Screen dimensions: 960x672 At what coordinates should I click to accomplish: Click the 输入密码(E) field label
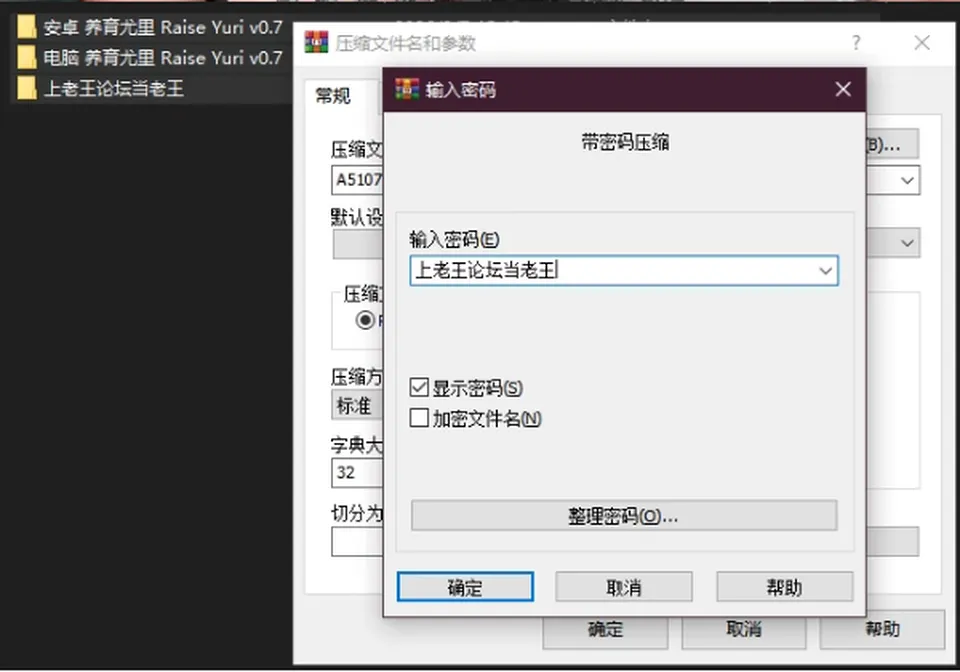(454, 239)
